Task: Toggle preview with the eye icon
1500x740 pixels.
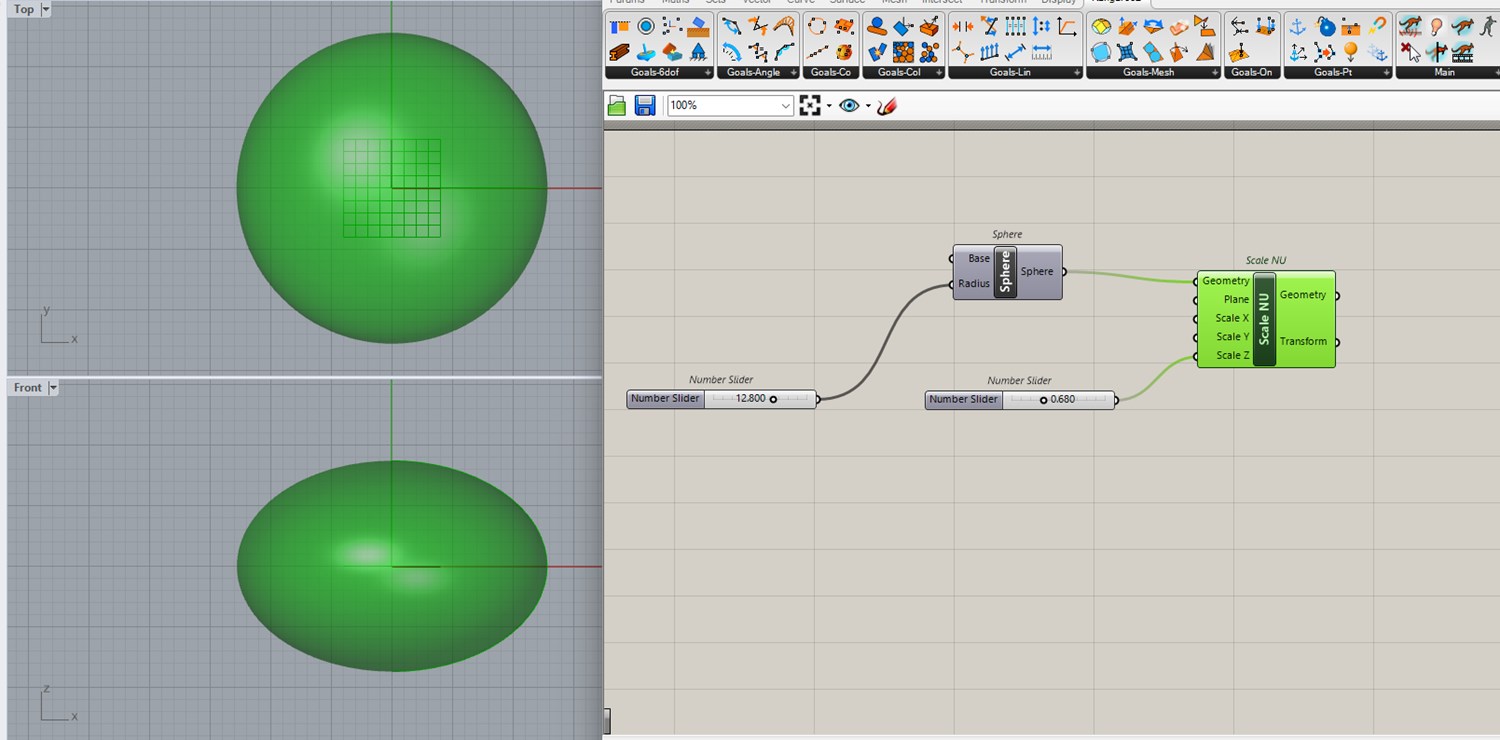Action: [850, 105]
